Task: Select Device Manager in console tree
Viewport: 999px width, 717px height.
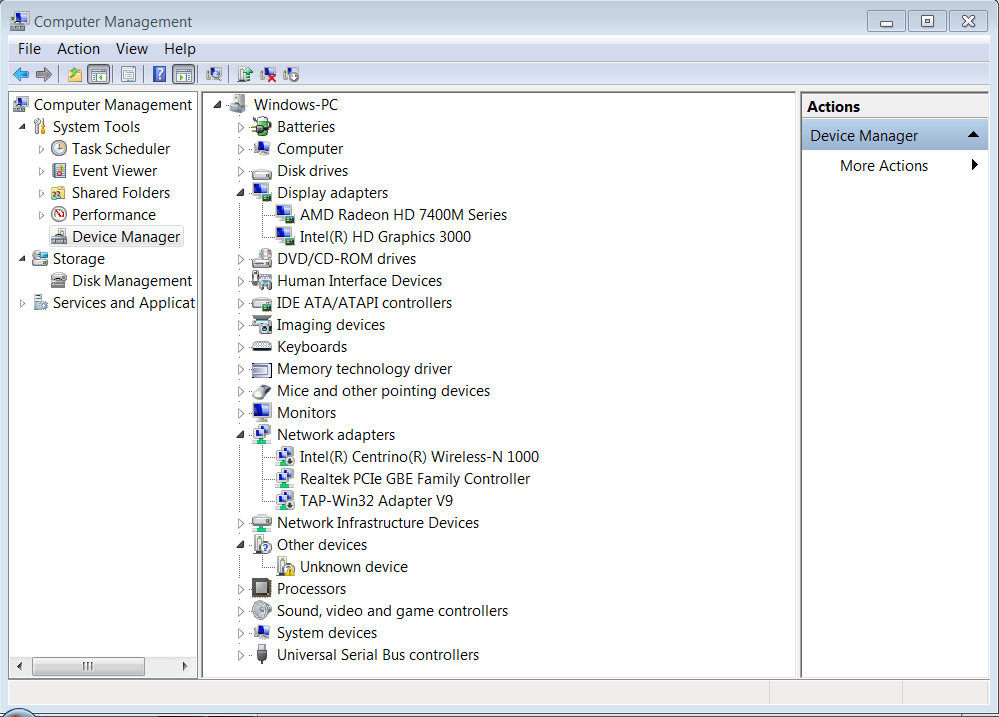Action: click(x=126, y=236)
